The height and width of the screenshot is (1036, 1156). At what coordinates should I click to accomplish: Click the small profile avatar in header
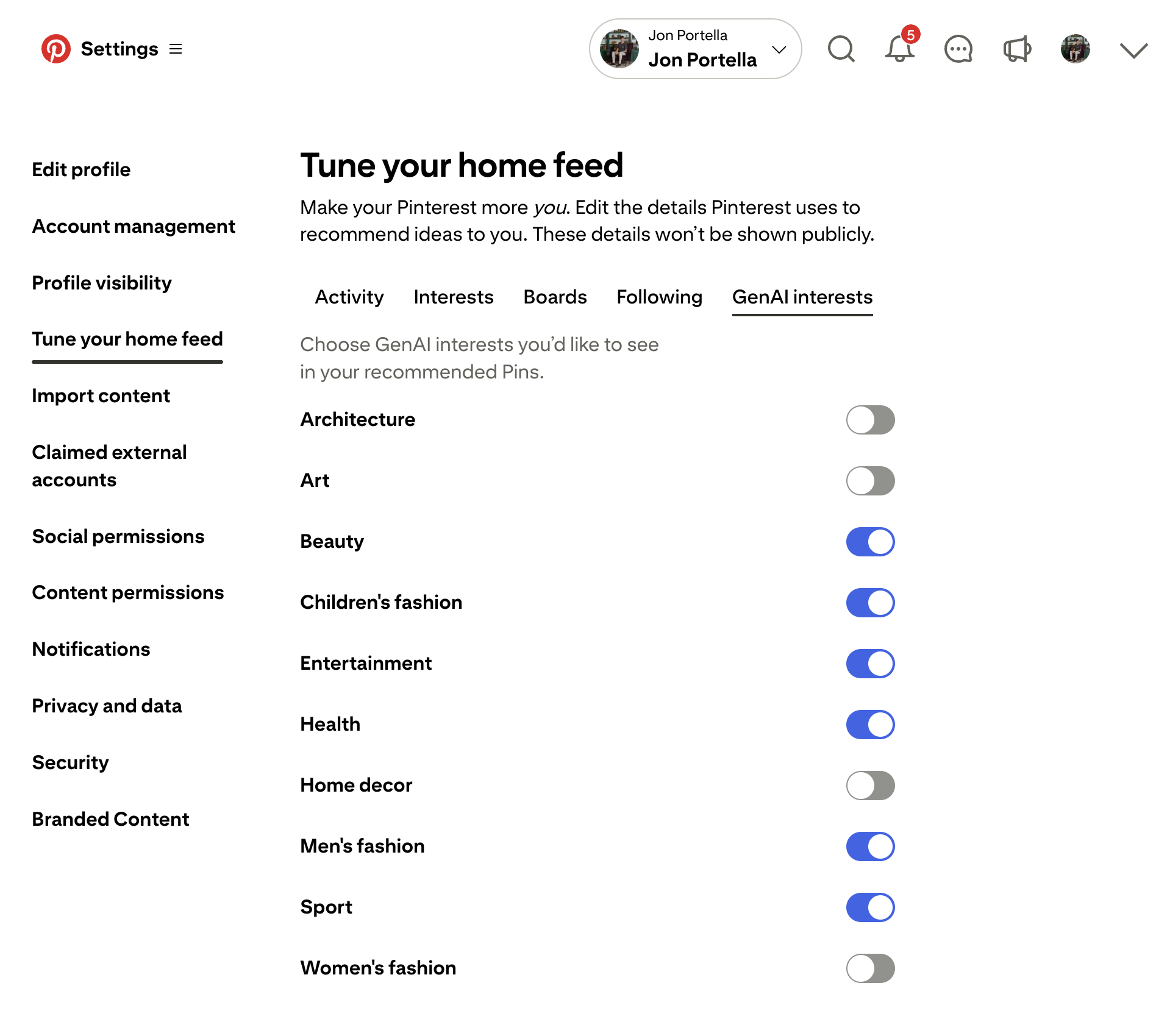point(1075,49)
